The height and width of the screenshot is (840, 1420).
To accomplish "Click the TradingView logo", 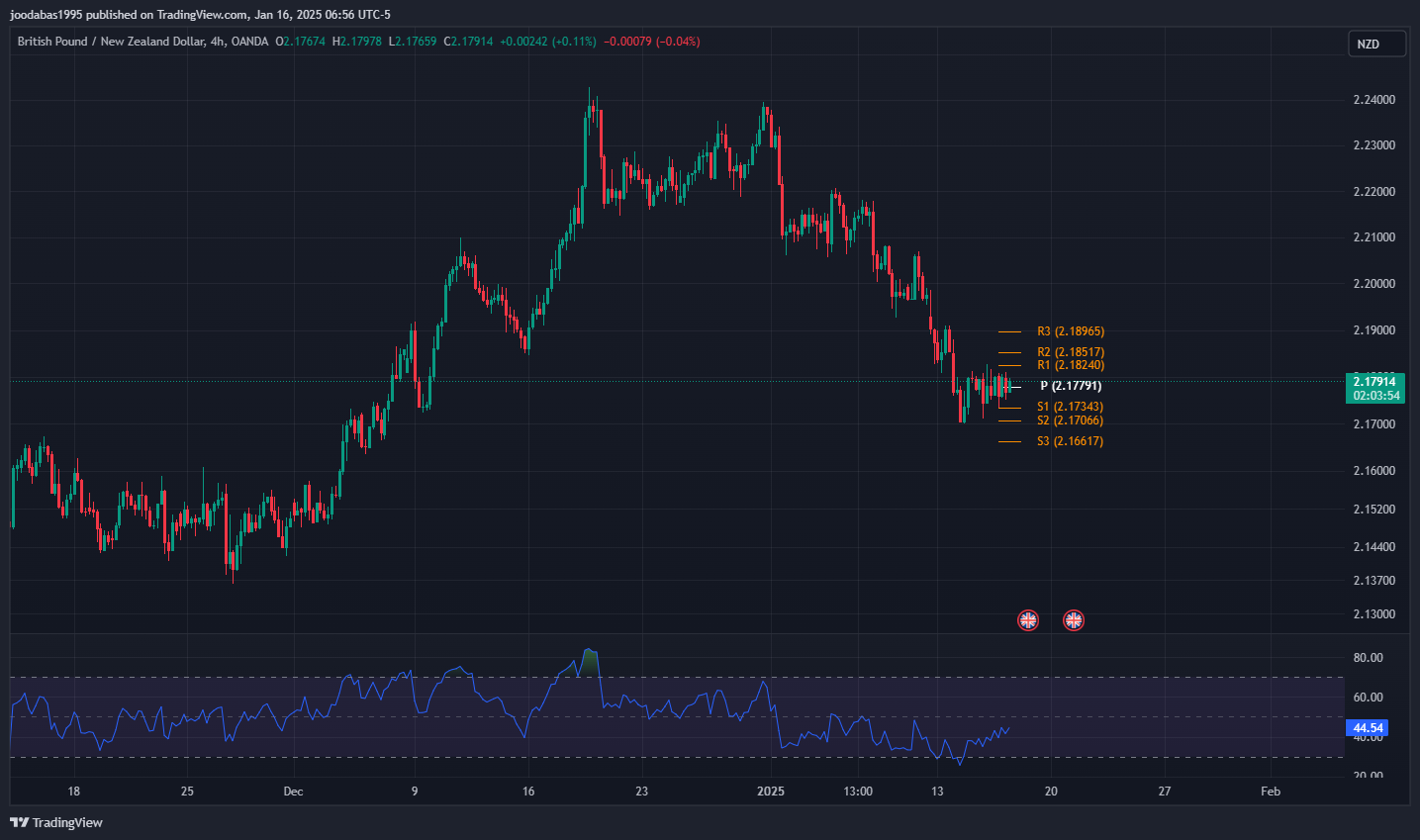I will [x=56, y=822].
